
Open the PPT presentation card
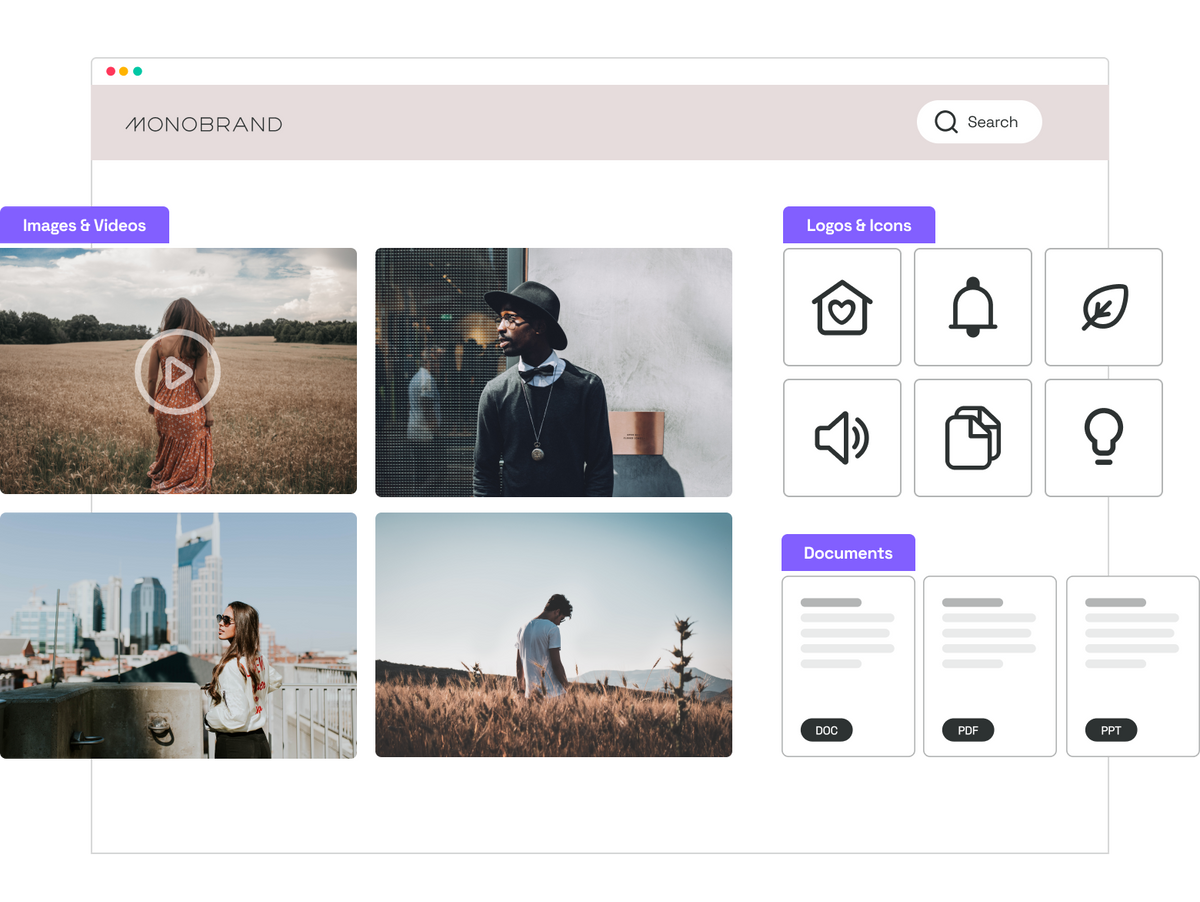1132,666
